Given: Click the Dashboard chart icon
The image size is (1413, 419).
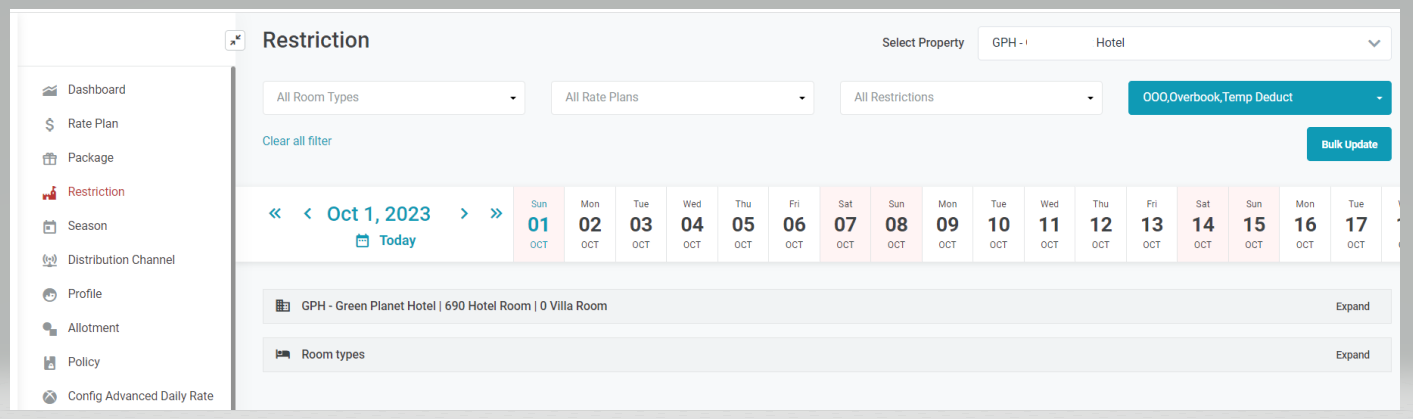Looking at the screenshot, I should (x=49, y=90).
